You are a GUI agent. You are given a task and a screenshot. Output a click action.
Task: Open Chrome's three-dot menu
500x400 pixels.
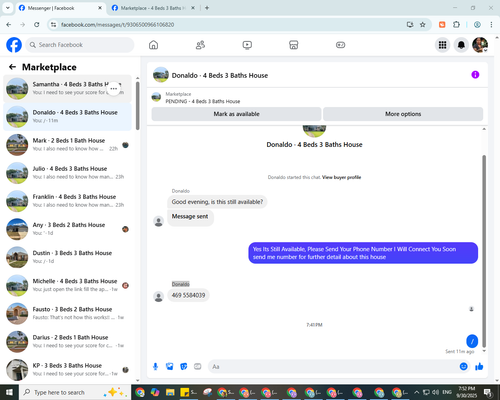pyautogui.click(x=491, y=25)
